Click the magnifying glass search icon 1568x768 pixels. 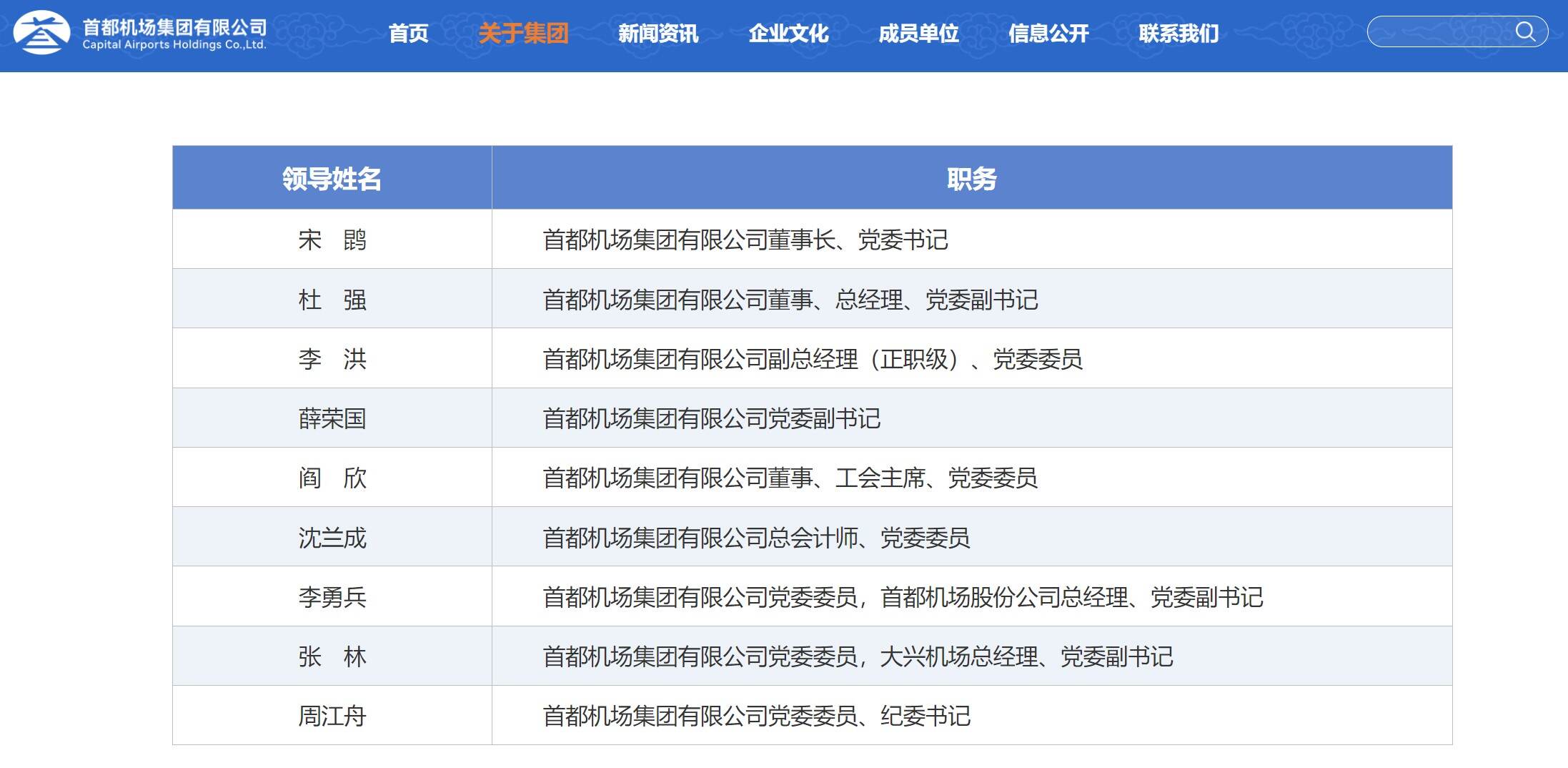coord(1525,31)
